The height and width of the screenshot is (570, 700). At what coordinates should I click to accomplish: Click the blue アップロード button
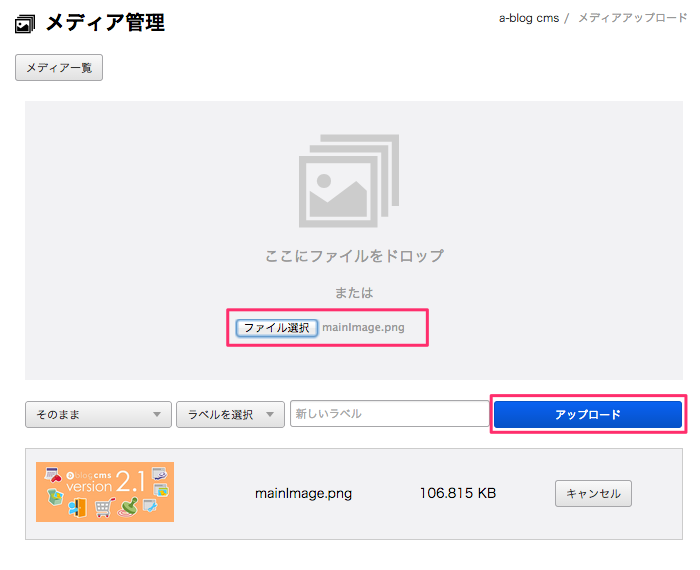pyautogui.click(x=588, y=414)
